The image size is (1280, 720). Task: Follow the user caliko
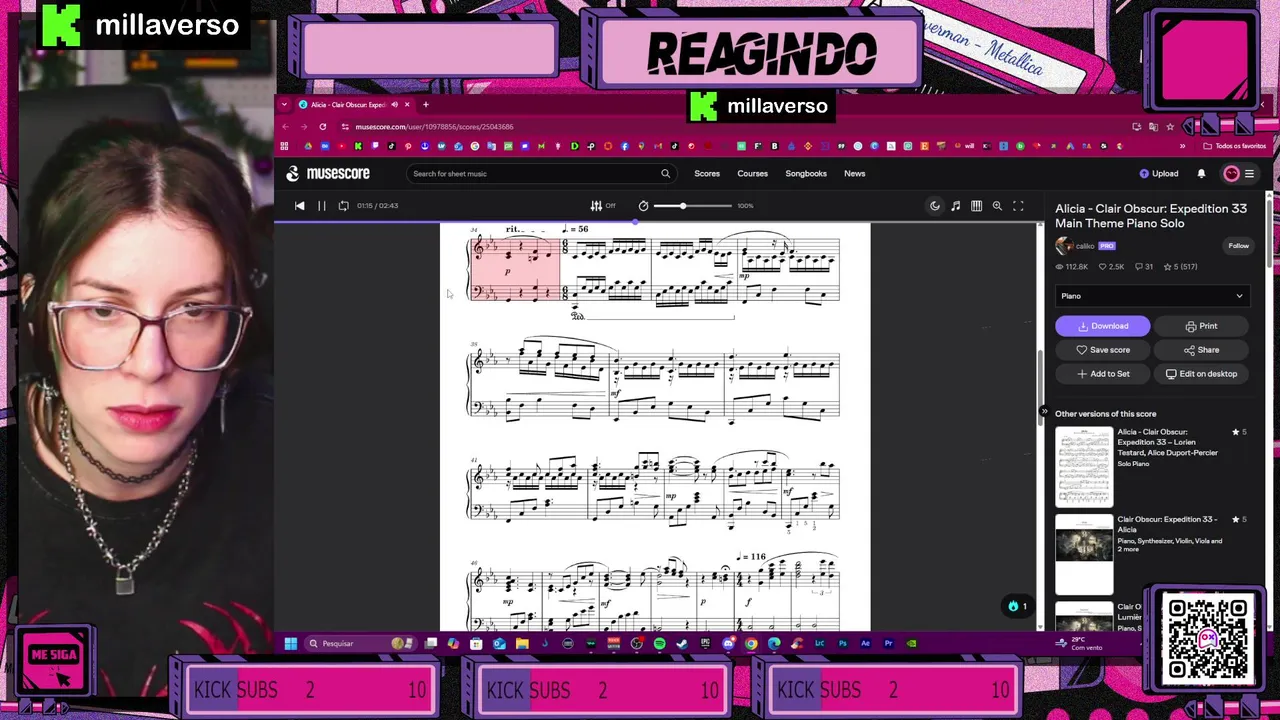[x=1238, y=245]
